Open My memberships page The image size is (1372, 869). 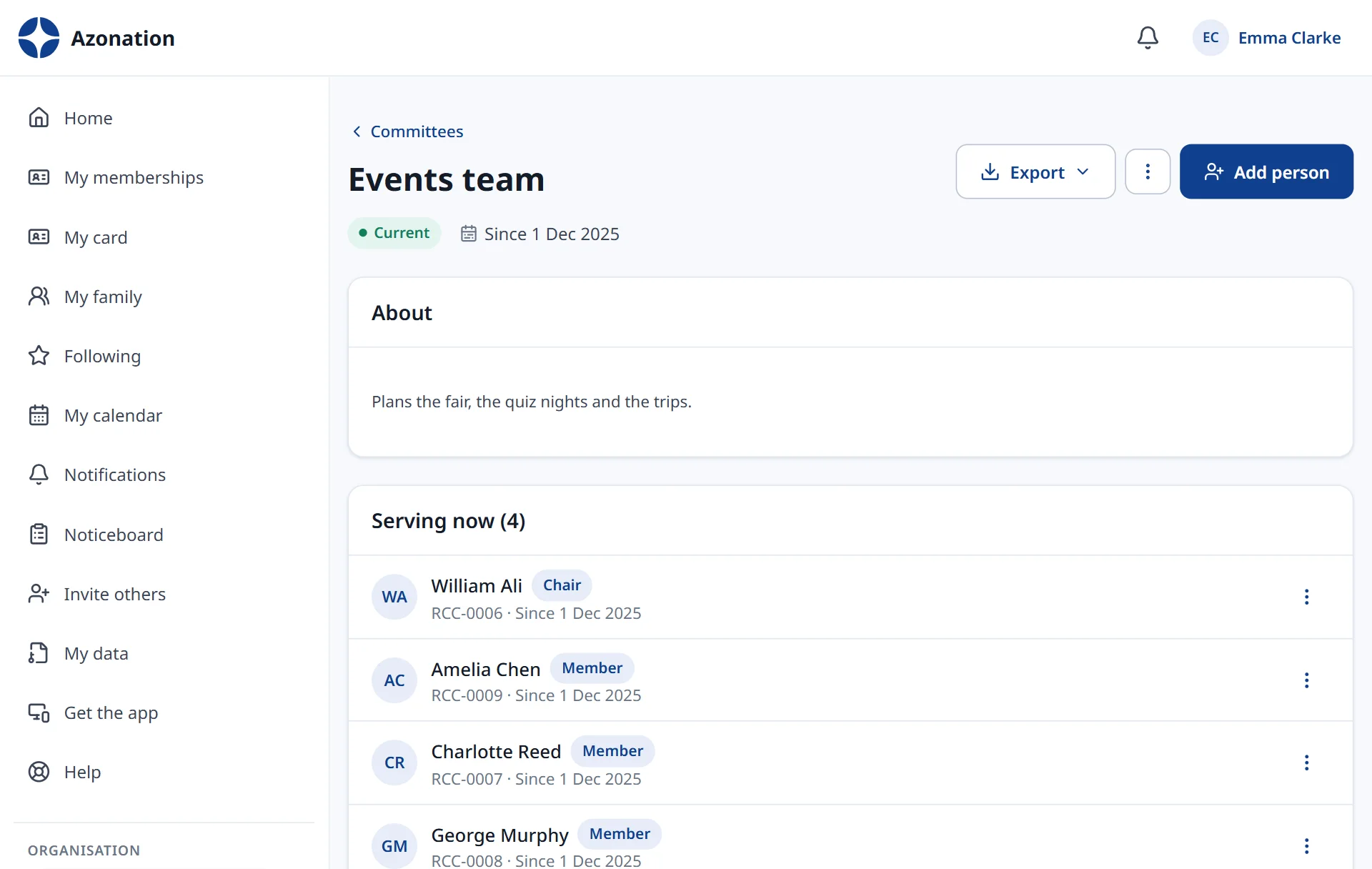click(164, 177)
